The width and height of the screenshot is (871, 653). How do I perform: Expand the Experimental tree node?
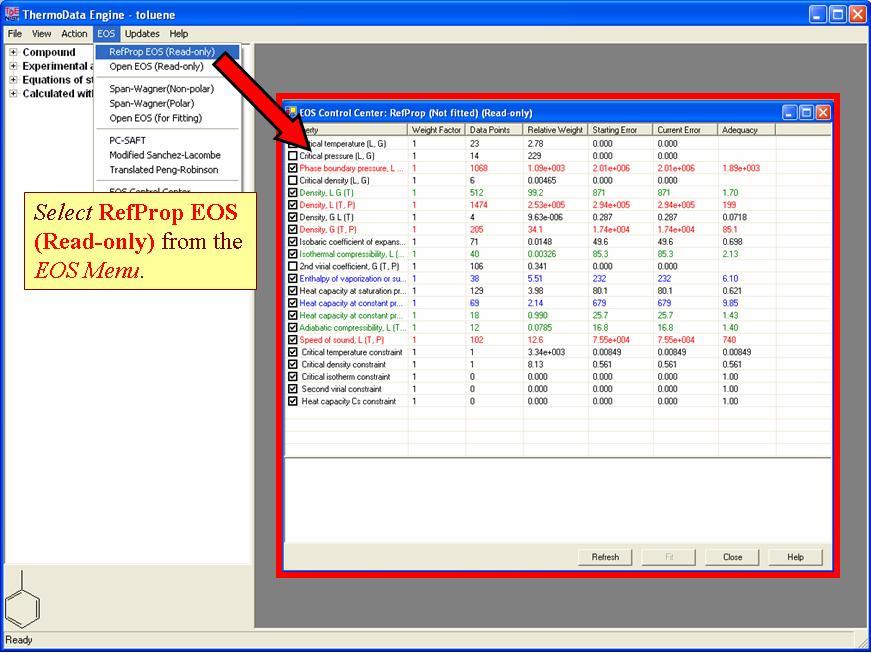[13, 66]
